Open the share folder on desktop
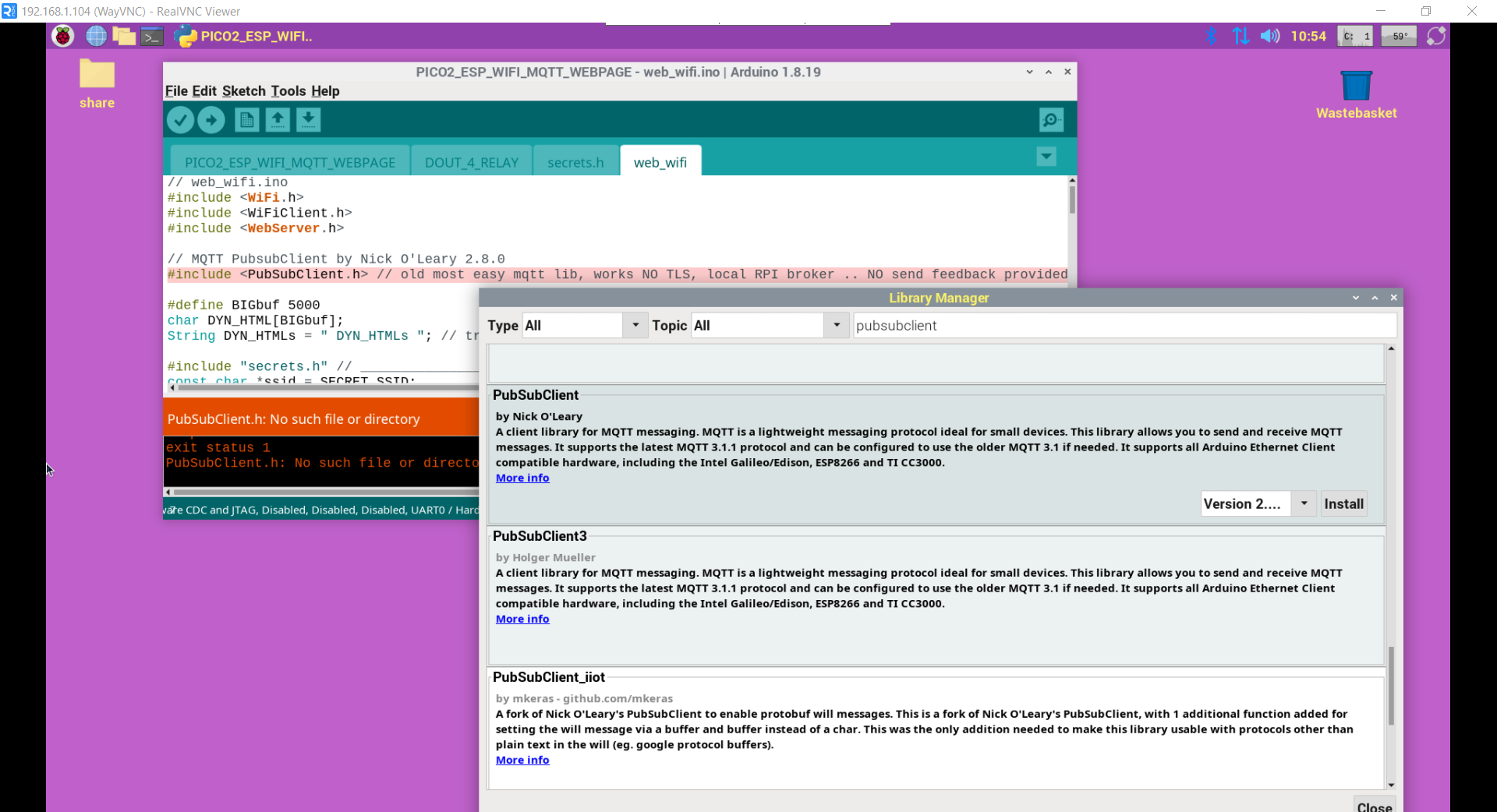The width and height of the screenshot is (1497, 812). 97,83
